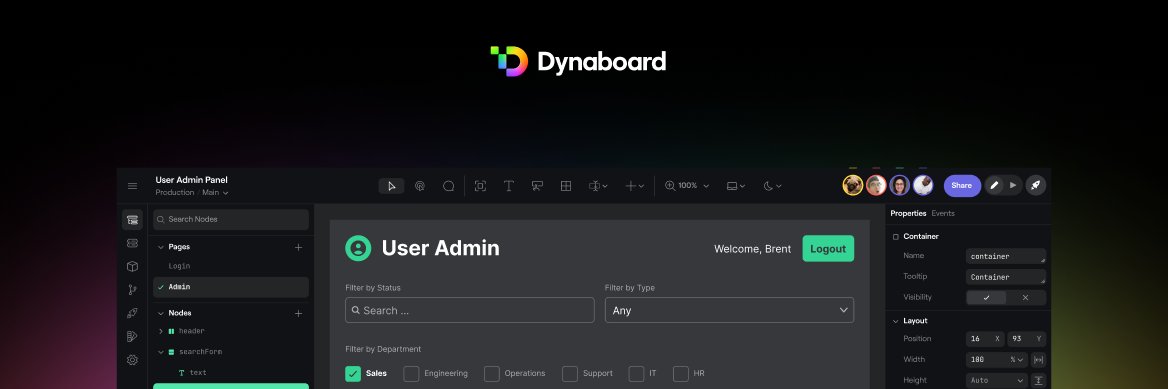1168x389 pixels.
Task: Check the Engineering checkbox
Action: [x=411, y=373]
